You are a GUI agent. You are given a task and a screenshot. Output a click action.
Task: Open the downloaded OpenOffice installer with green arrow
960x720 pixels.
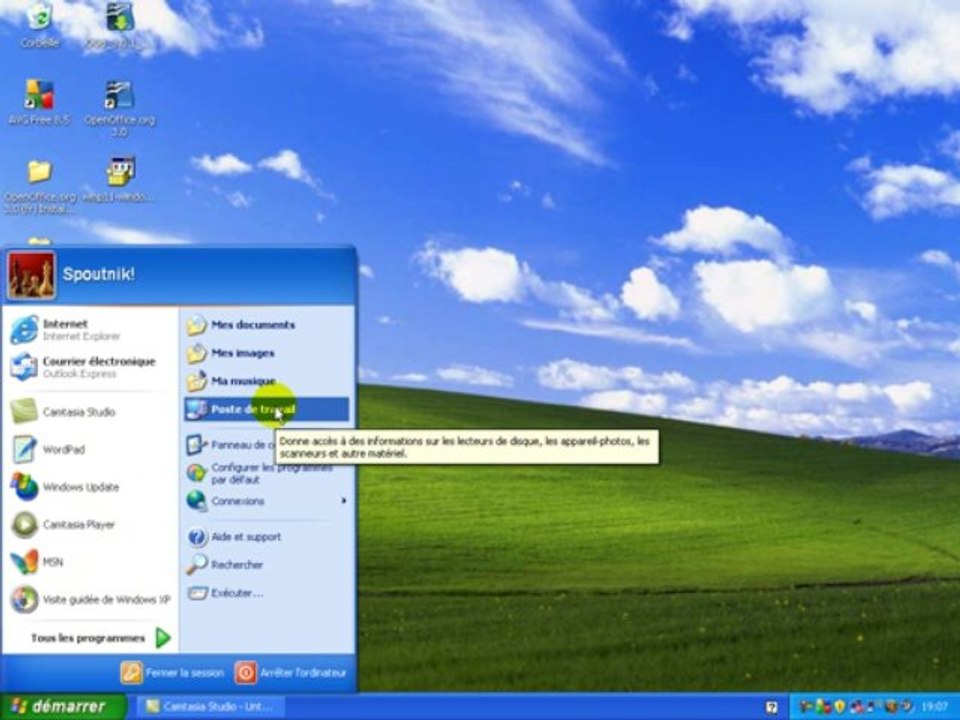pyautogui.click(x=120, y=24)
